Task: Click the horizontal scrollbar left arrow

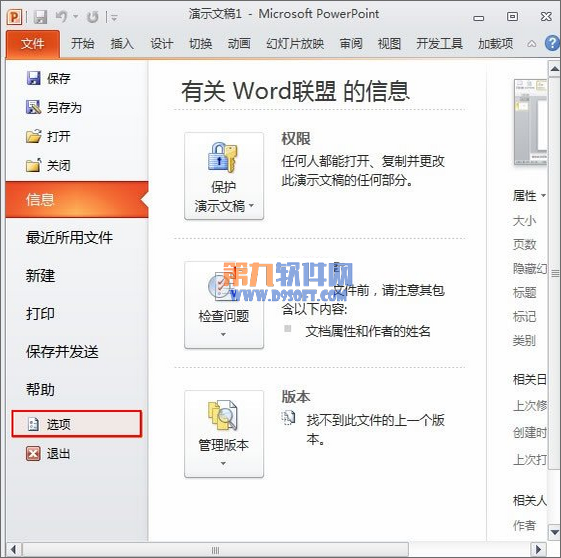Action: 14,549
